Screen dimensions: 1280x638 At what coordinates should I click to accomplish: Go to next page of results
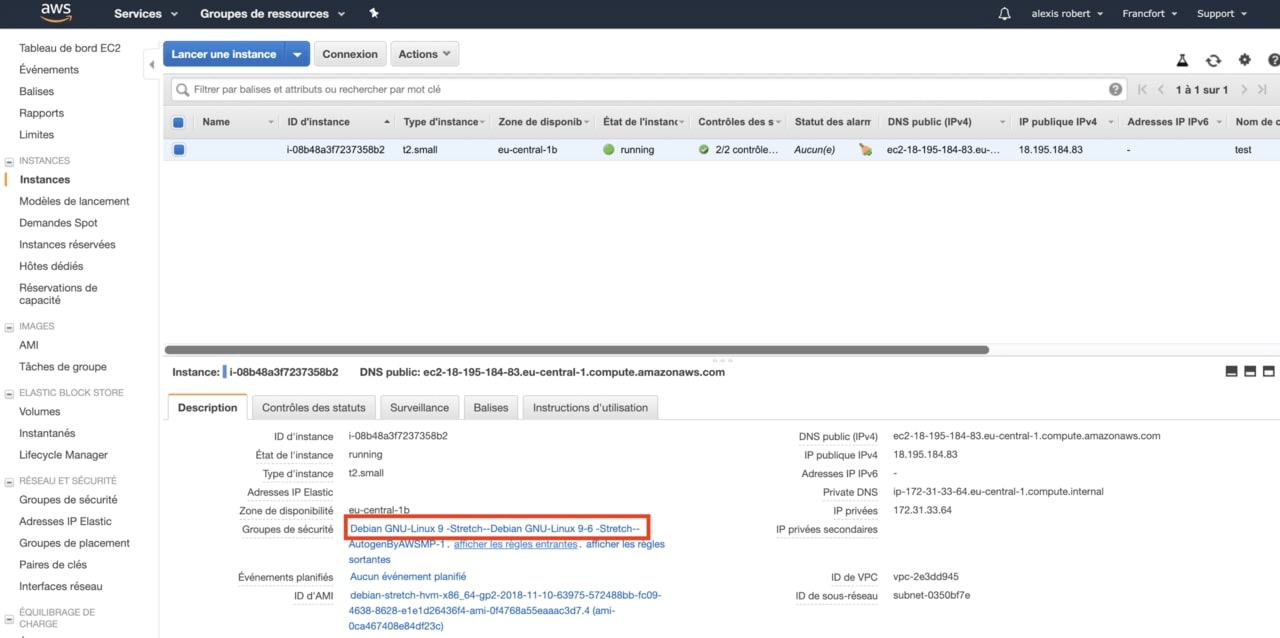[x=1244, y=89]
